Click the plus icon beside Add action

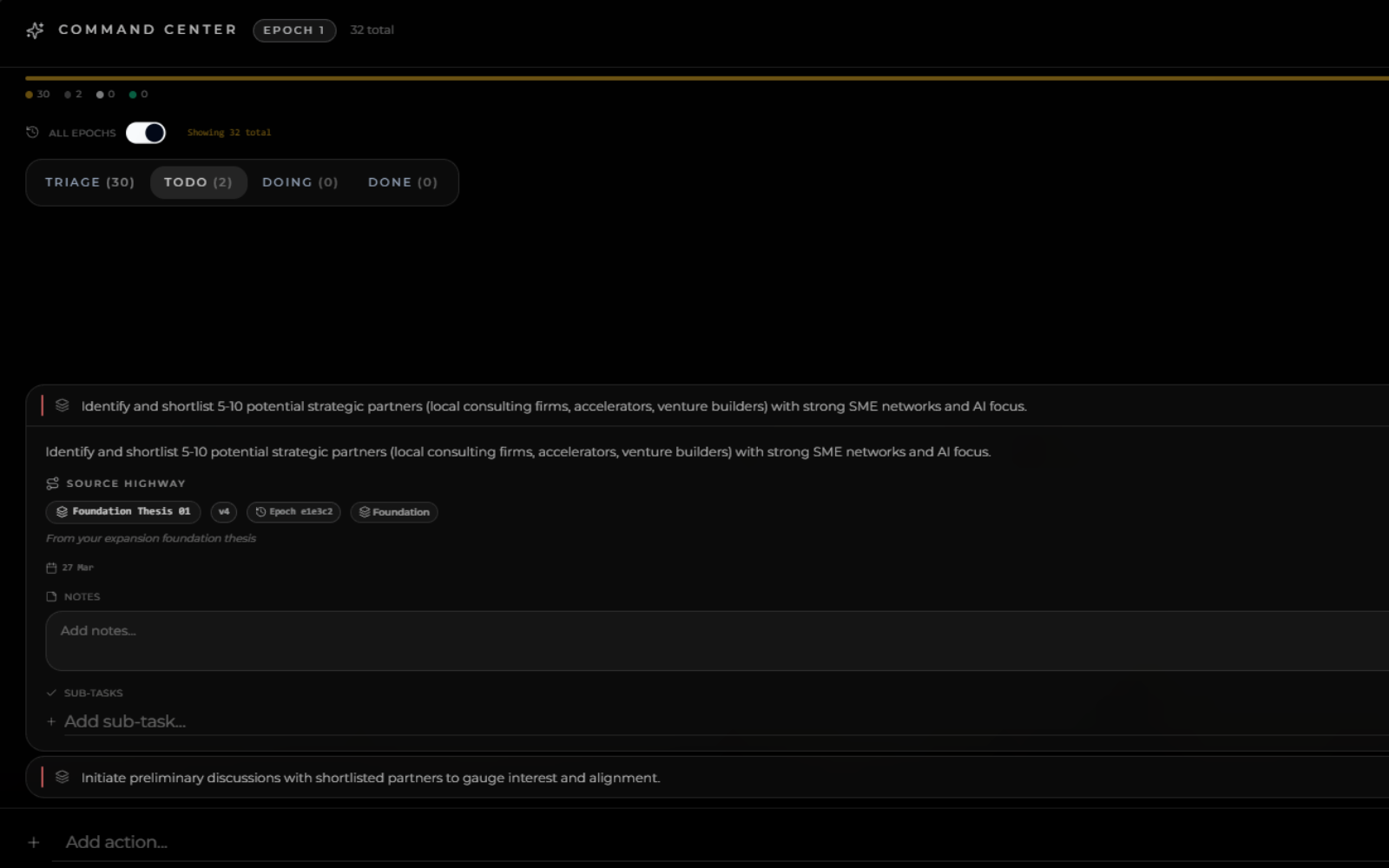pyautogui.click(x=33, y=842)
